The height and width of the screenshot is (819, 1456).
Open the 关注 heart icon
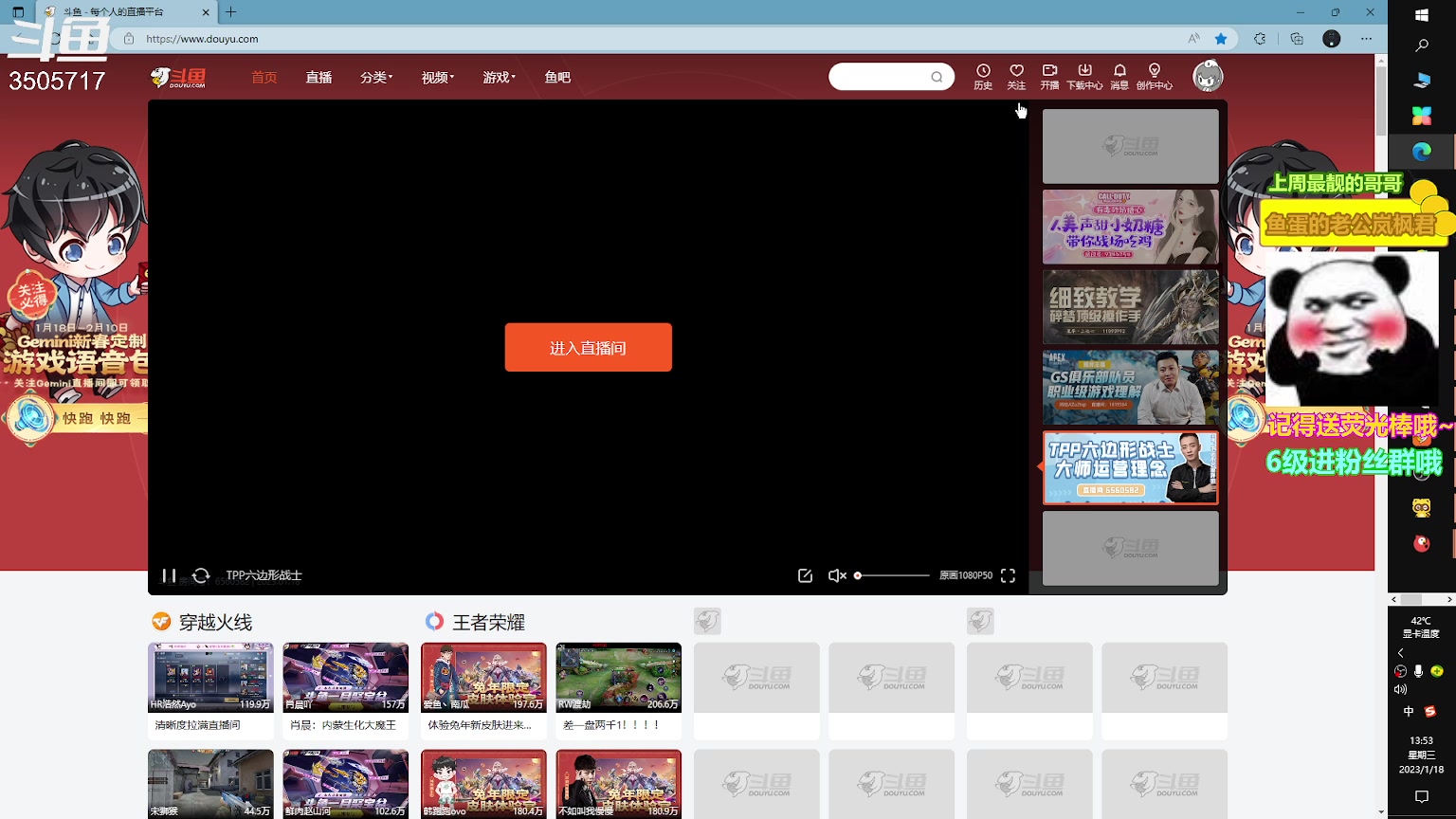1016,77
